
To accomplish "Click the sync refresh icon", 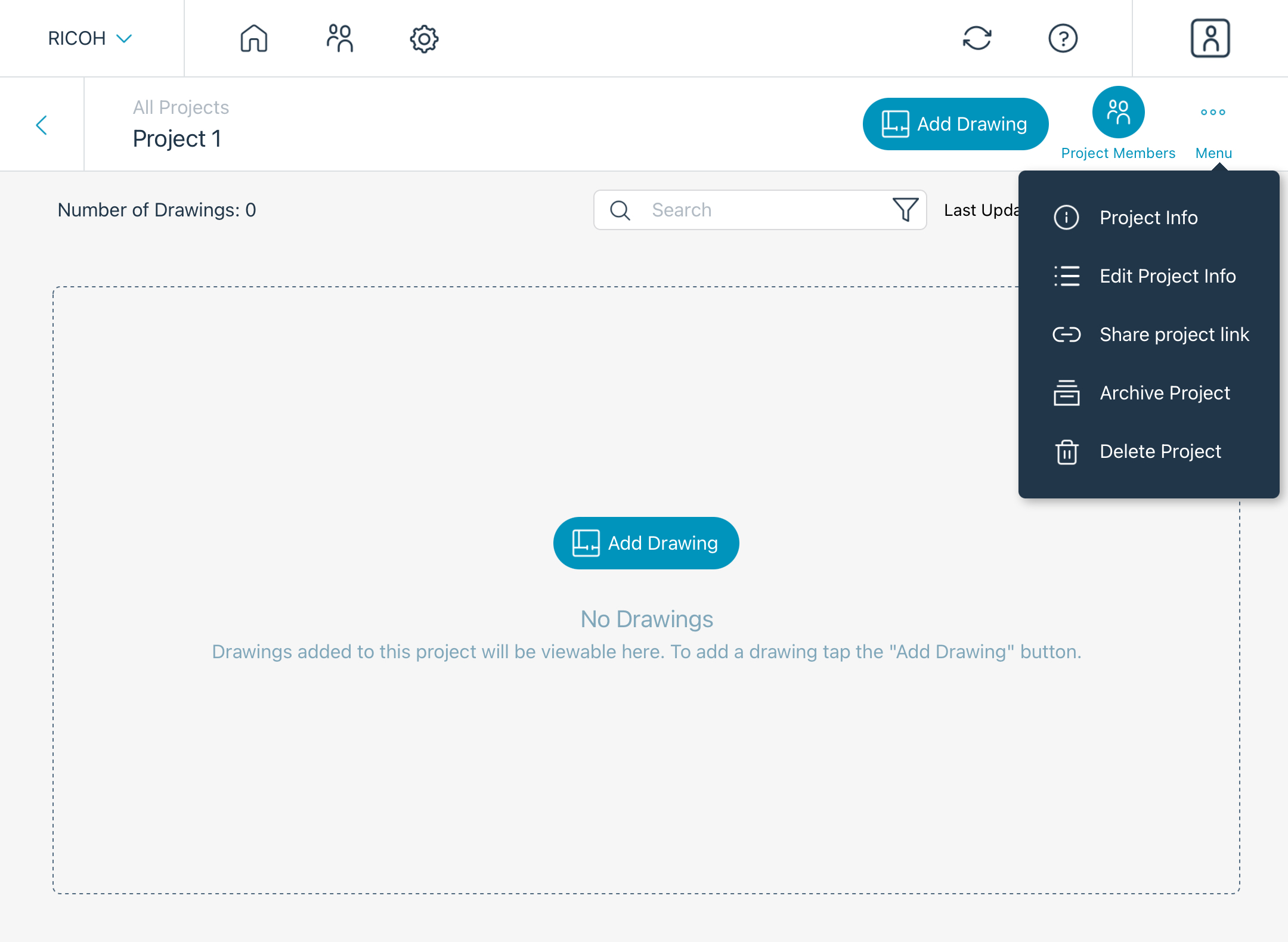I will (x=977, y=39).
